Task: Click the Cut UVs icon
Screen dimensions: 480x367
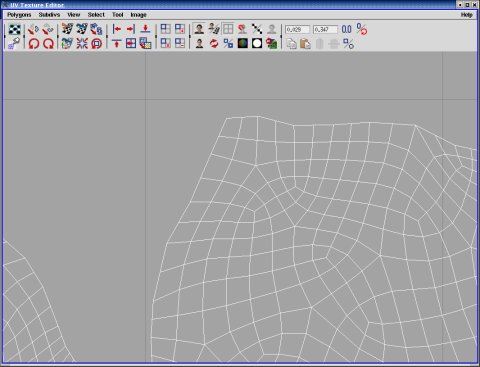Action: click(x=67, y=29)
